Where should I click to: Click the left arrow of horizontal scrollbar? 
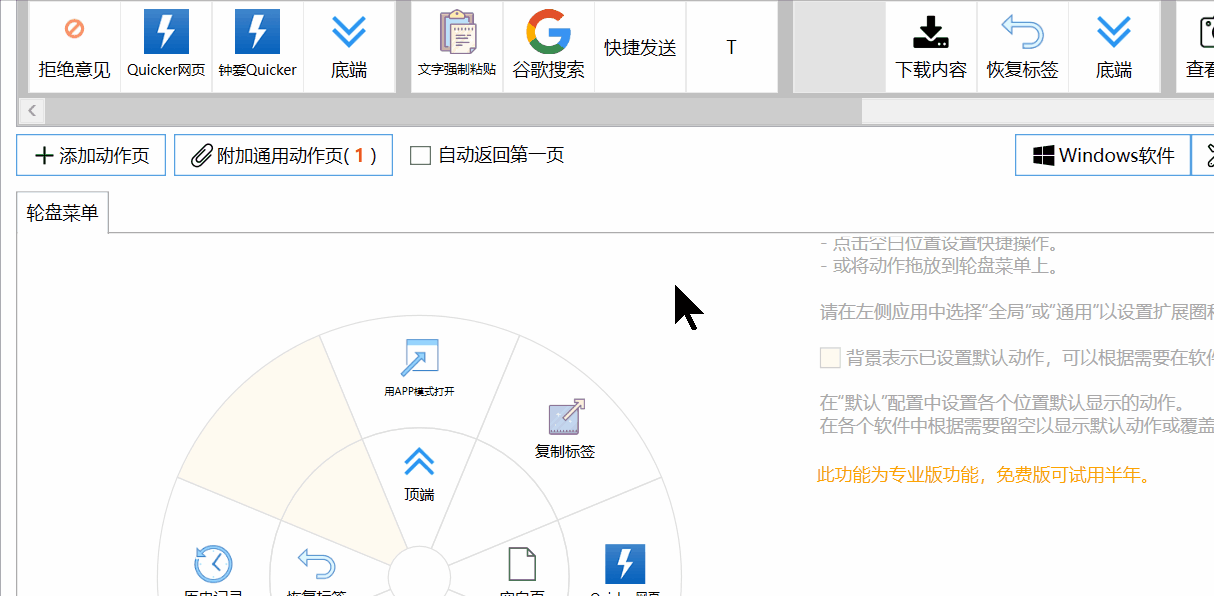point(32,111)
